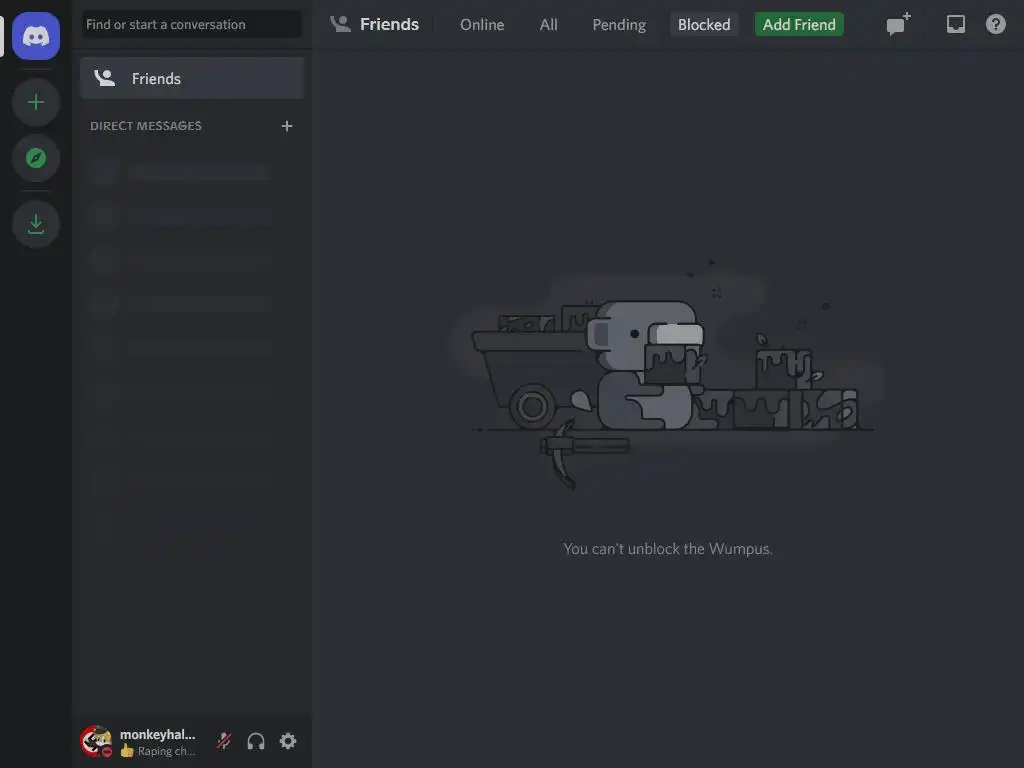1024x768 pixels.
Task: Switch to the All friends tab
Action: (549, 25)
